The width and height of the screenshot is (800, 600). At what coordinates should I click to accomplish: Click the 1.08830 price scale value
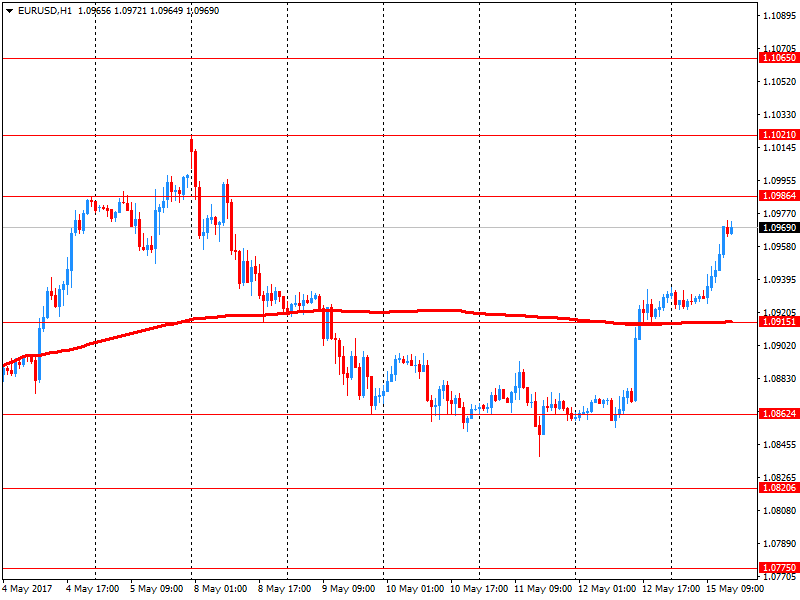click(780, 379)
